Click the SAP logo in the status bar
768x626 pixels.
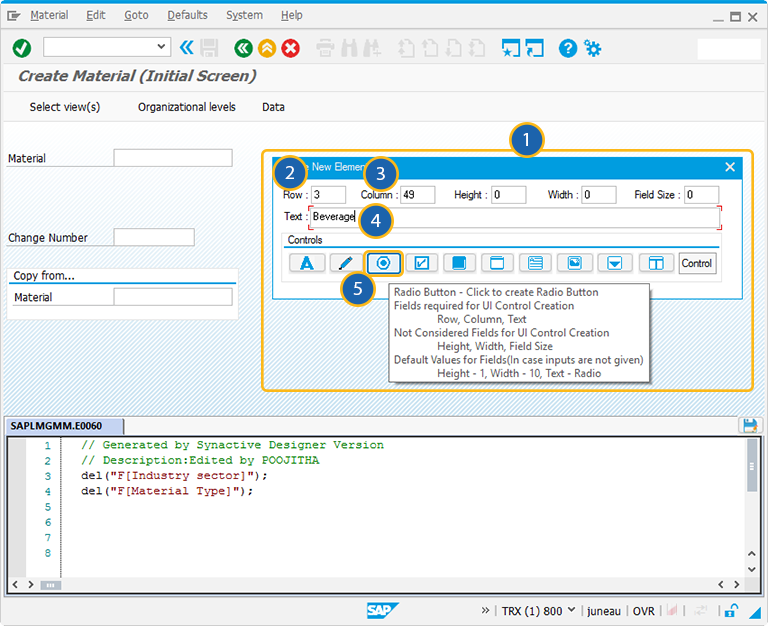point(383,610)
